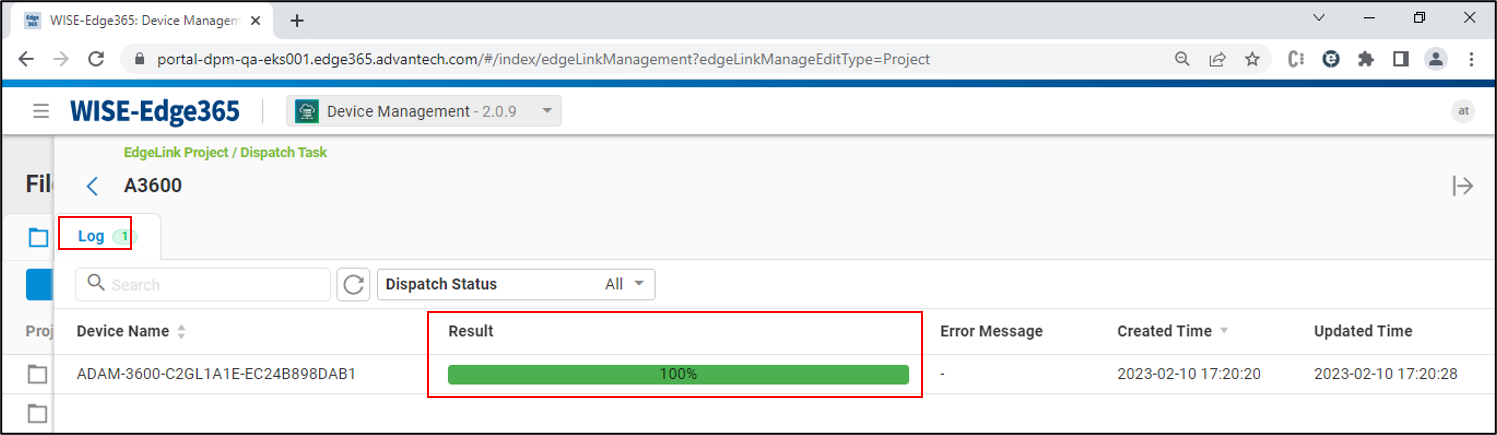Select the Log tab

tap(92, 236)
